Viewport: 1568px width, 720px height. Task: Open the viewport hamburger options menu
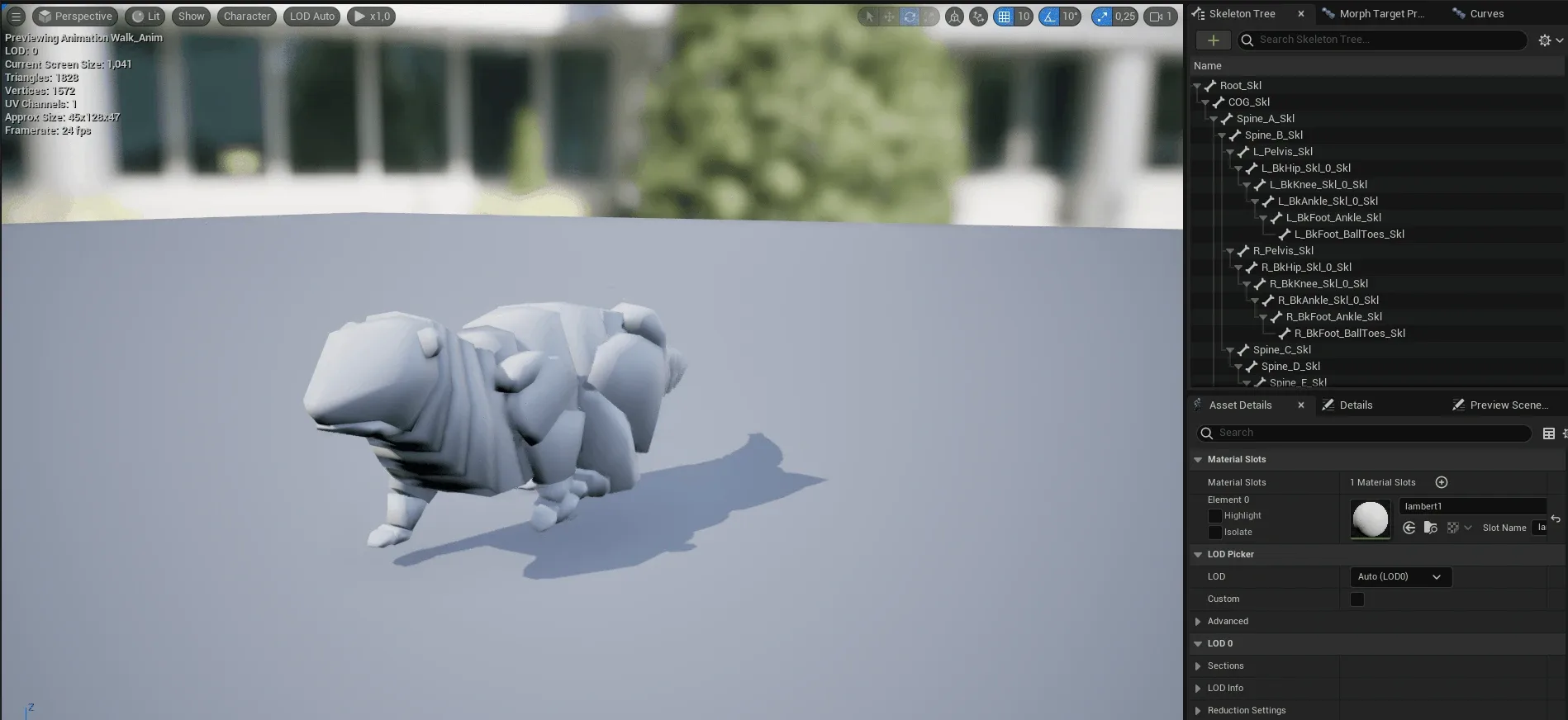click(16, 17)
